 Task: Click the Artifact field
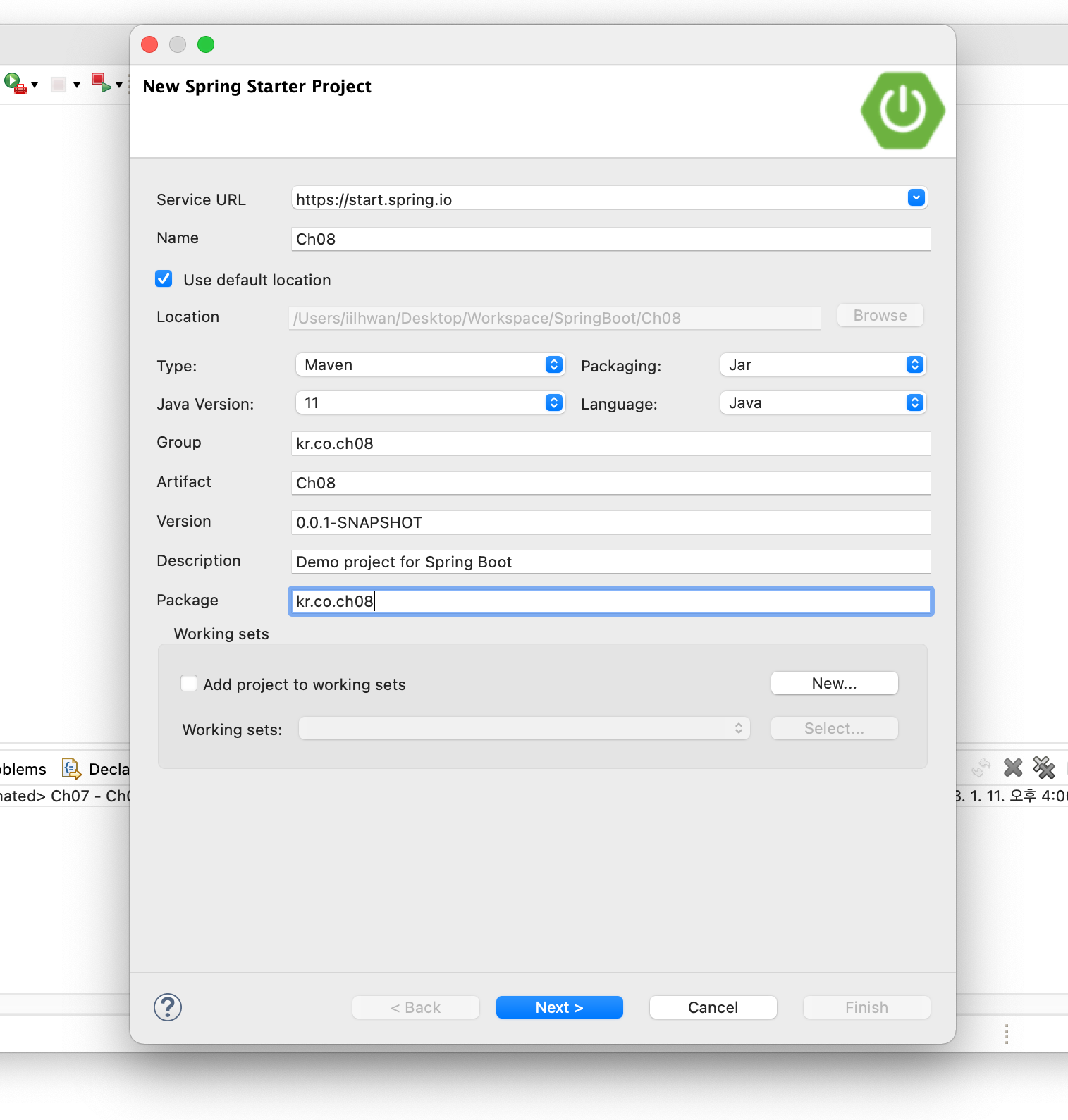(610, 483)
